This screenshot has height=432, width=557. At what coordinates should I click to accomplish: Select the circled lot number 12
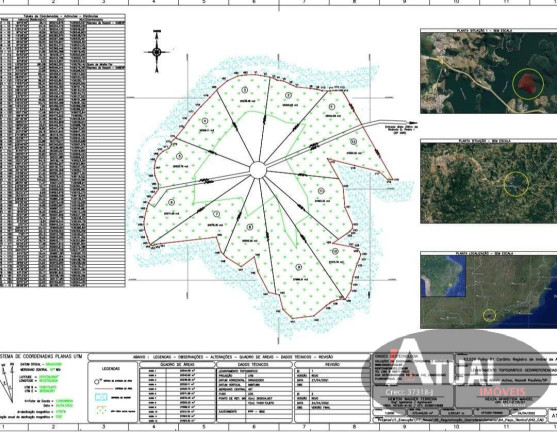tap(353, 142)
